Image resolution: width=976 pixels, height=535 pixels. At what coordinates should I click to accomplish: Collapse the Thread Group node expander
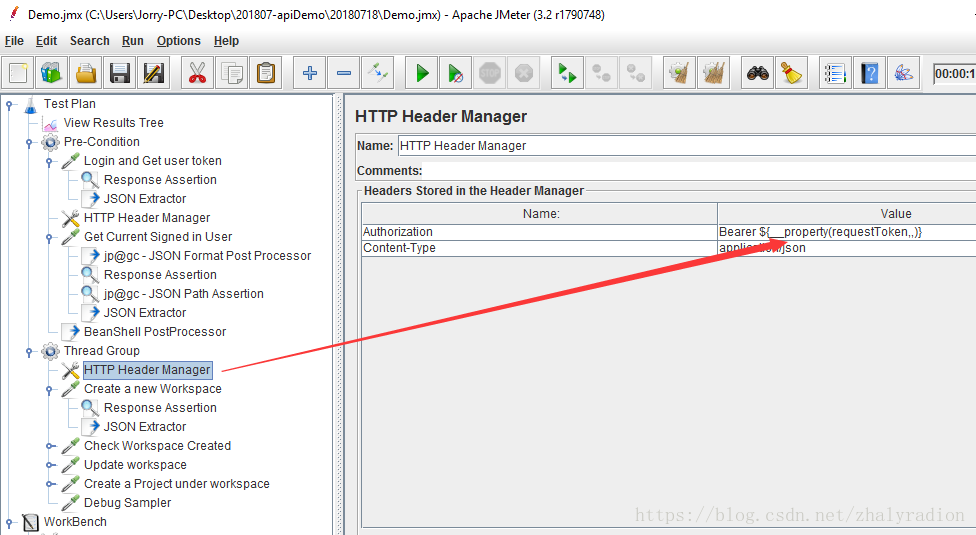pos(29,352)
